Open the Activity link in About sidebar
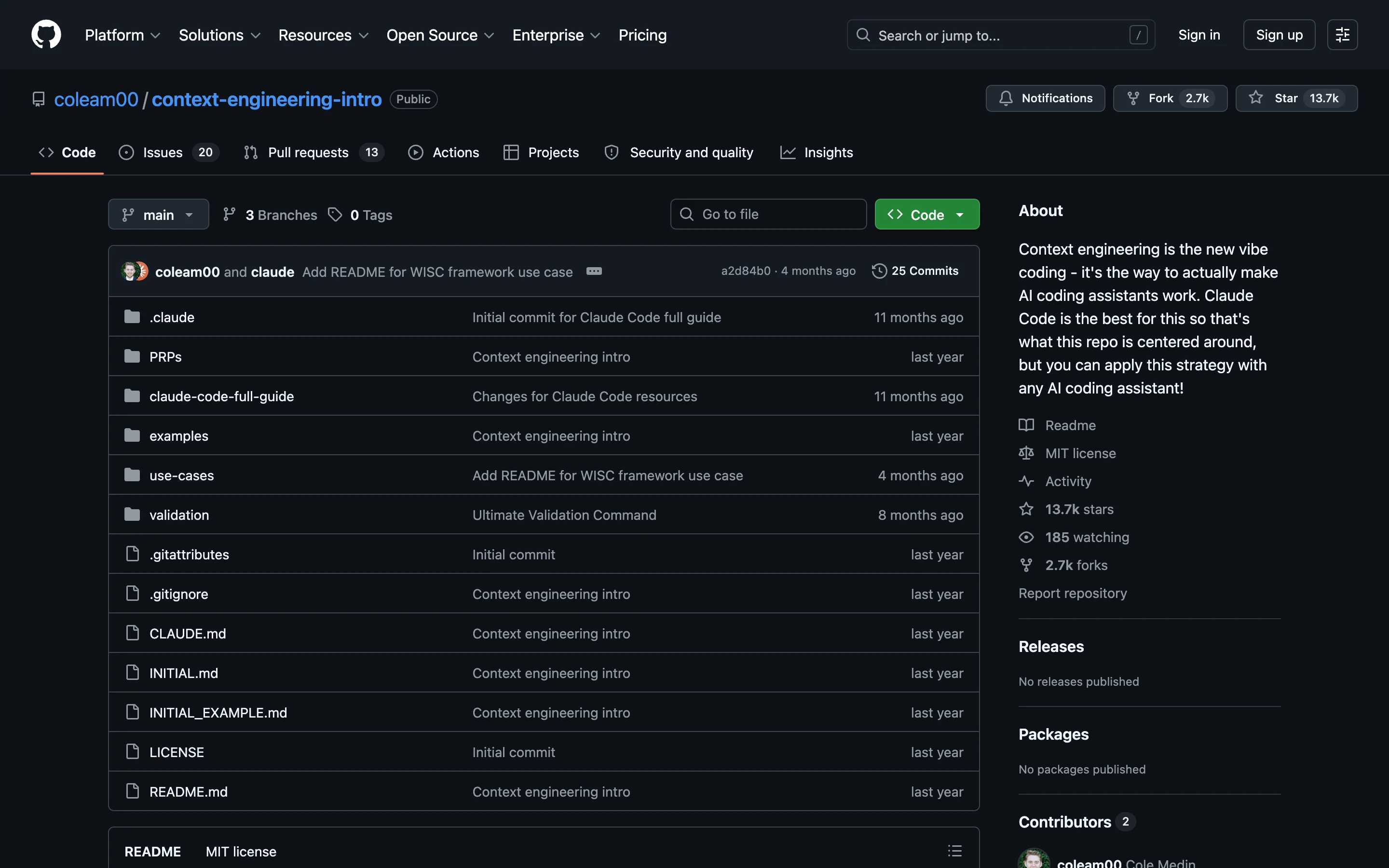The height and width of the screenshot is (868, 1389). 1055,482
